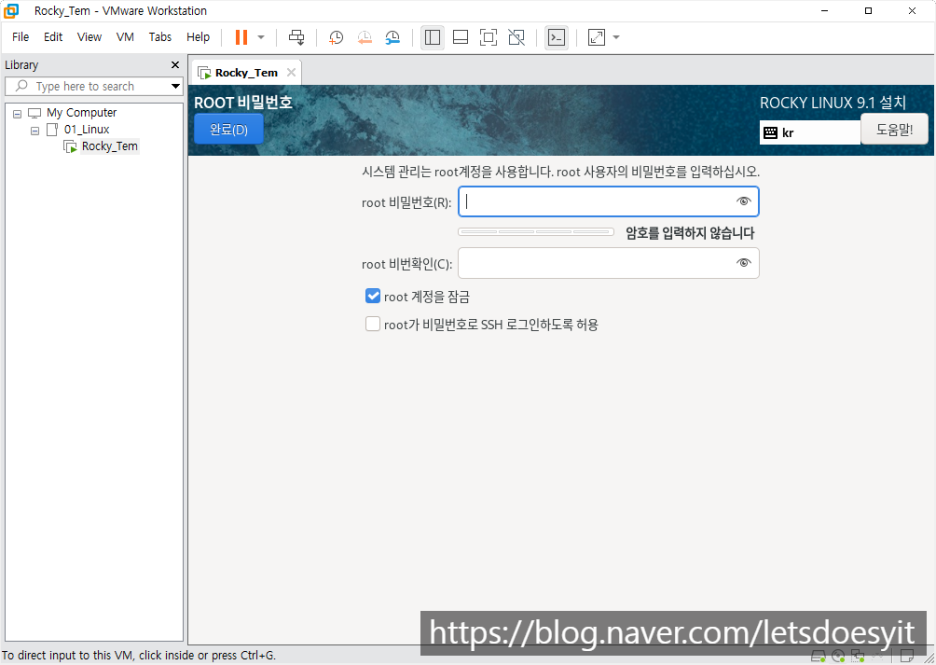Click the kr keyboard layout indicator
Image resolution: width=936 pixels, height=665 pixels.
coord(810,133)
